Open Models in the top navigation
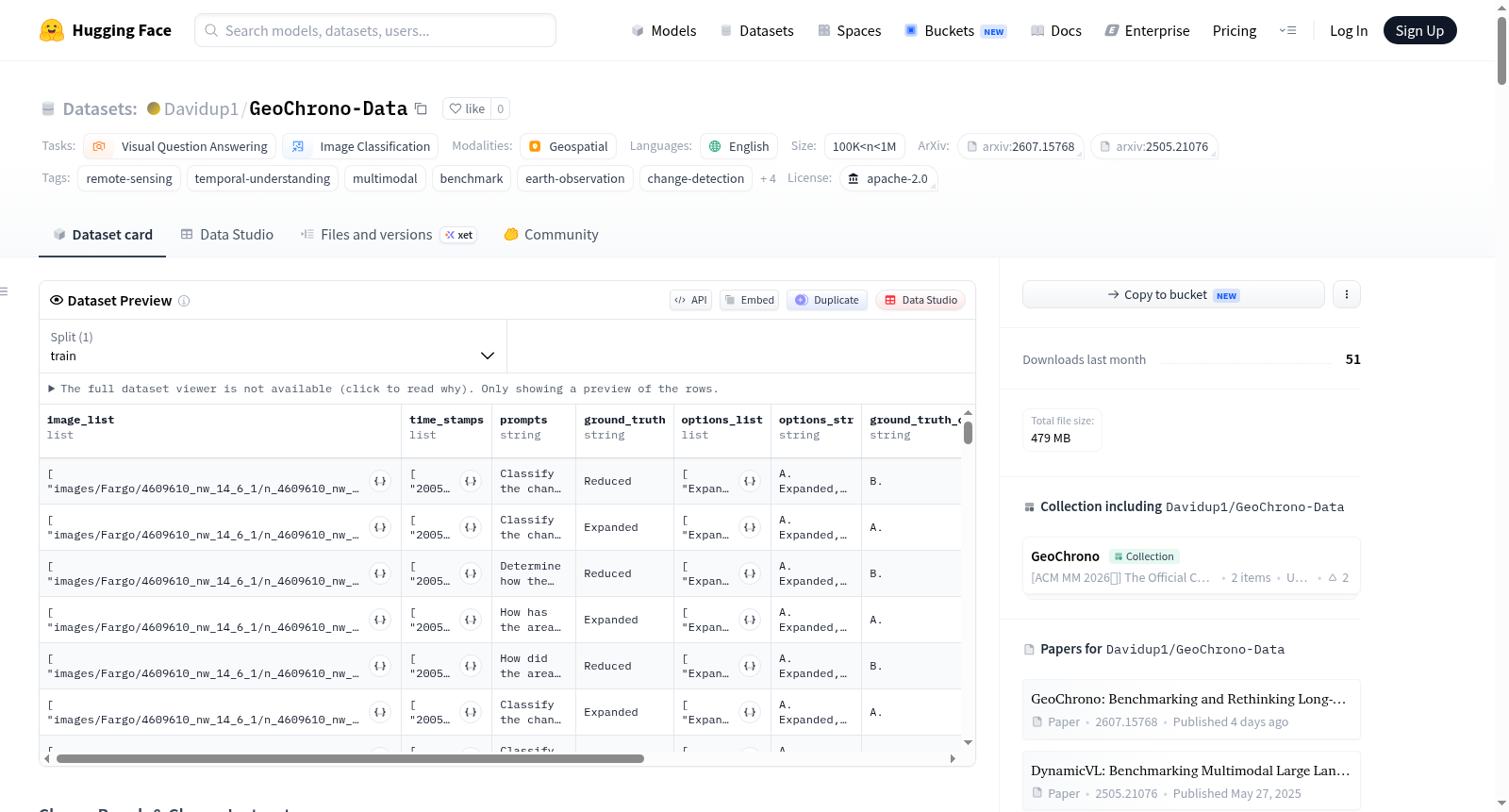The height and width of the screenshot is (812, 1509). [664, 30]
